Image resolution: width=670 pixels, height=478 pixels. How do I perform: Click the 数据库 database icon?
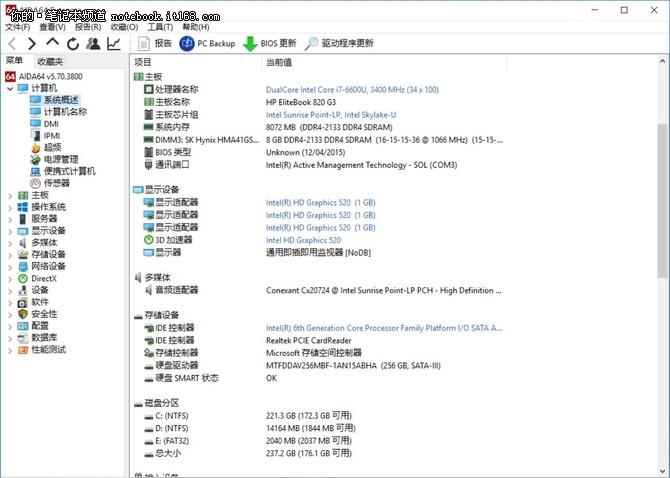tap(23, 338)
